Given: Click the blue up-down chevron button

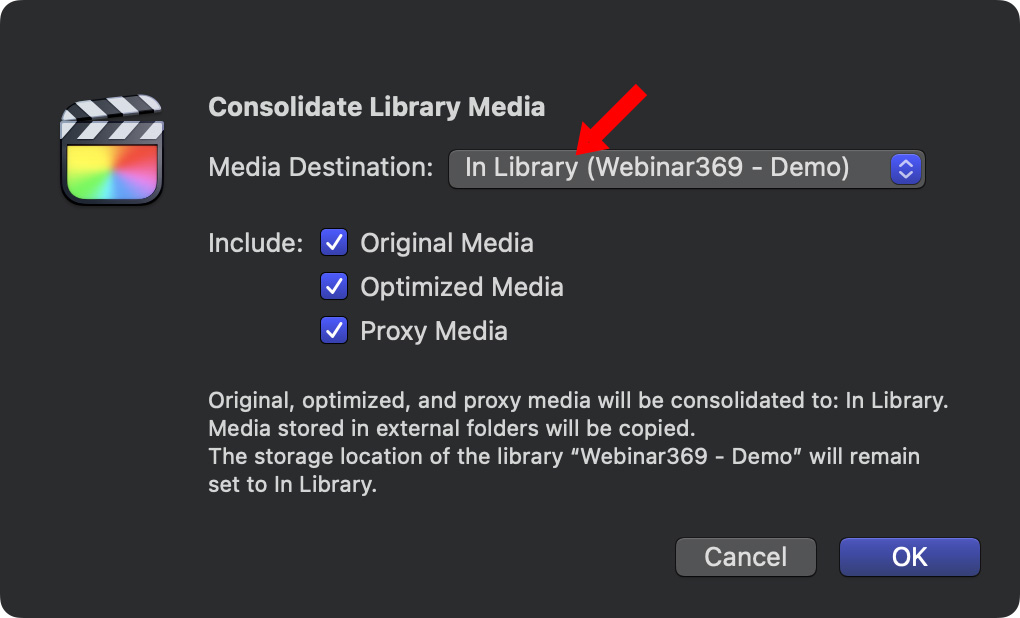Looking at the screenshot, I should click(904, 168).
